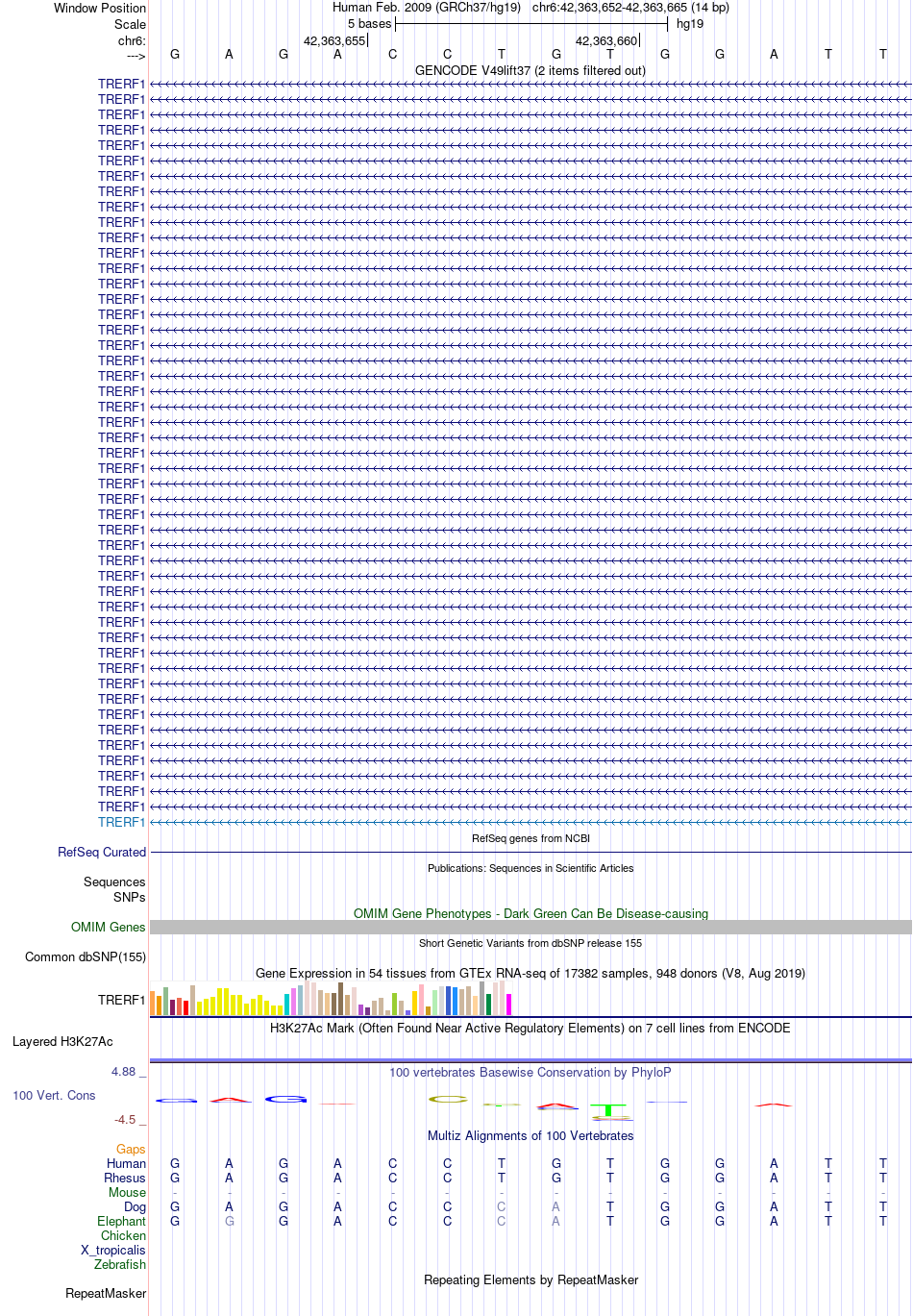Click the RepeatMasker track label

[106, 1293]
